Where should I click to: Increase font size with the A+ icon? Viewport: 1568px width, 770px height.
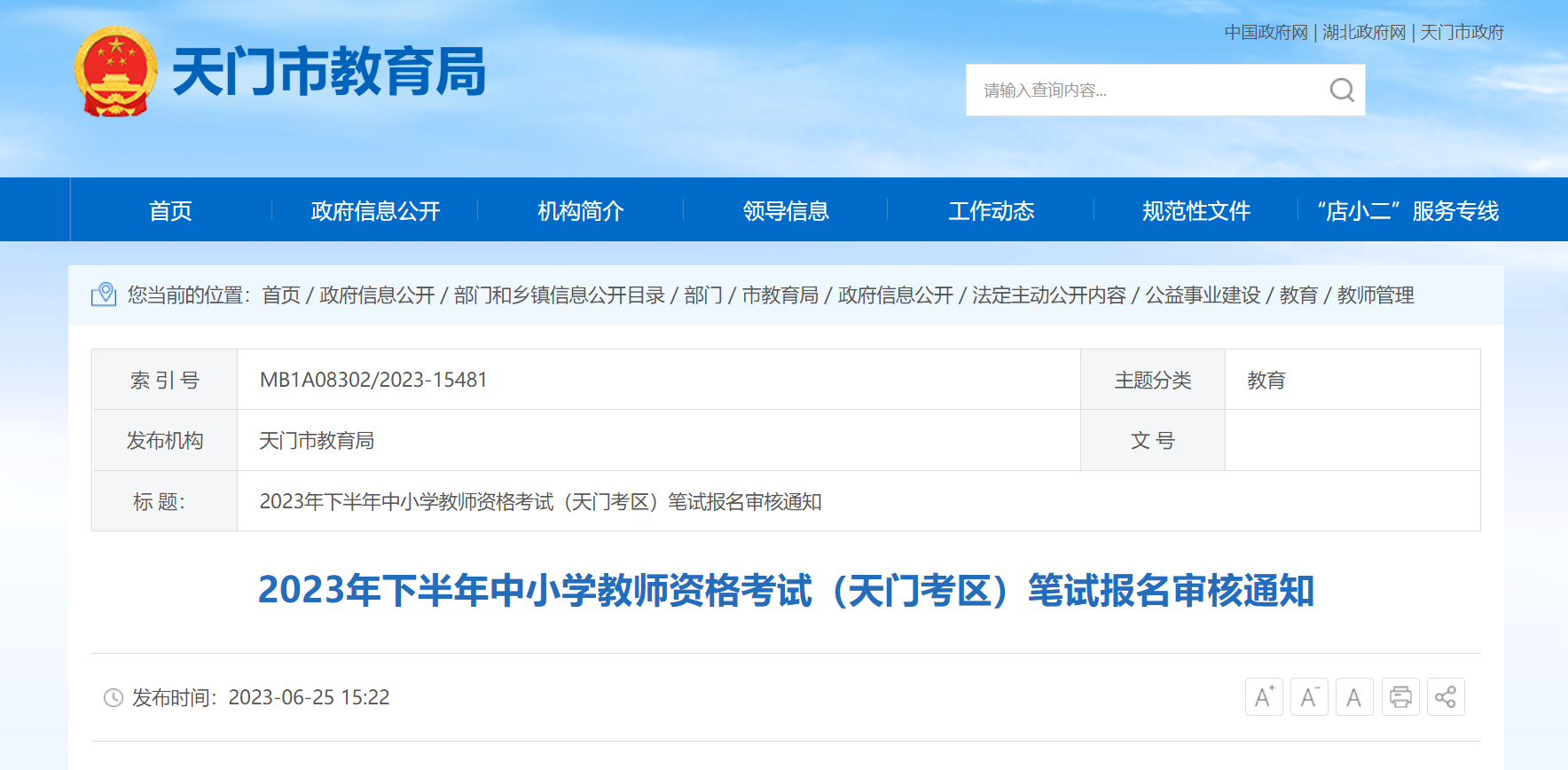(1264, 696)
